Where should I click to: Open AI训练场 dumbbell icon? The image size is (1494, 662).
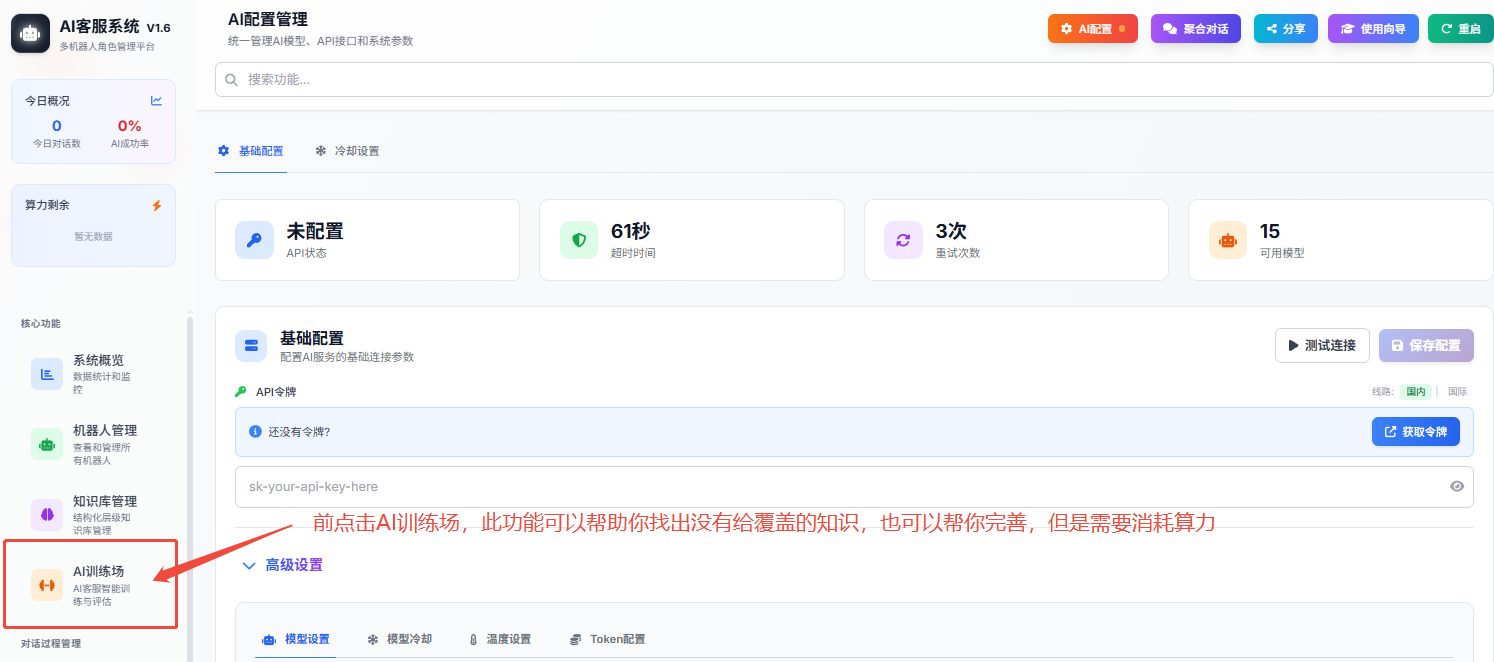tap(47, 585)
